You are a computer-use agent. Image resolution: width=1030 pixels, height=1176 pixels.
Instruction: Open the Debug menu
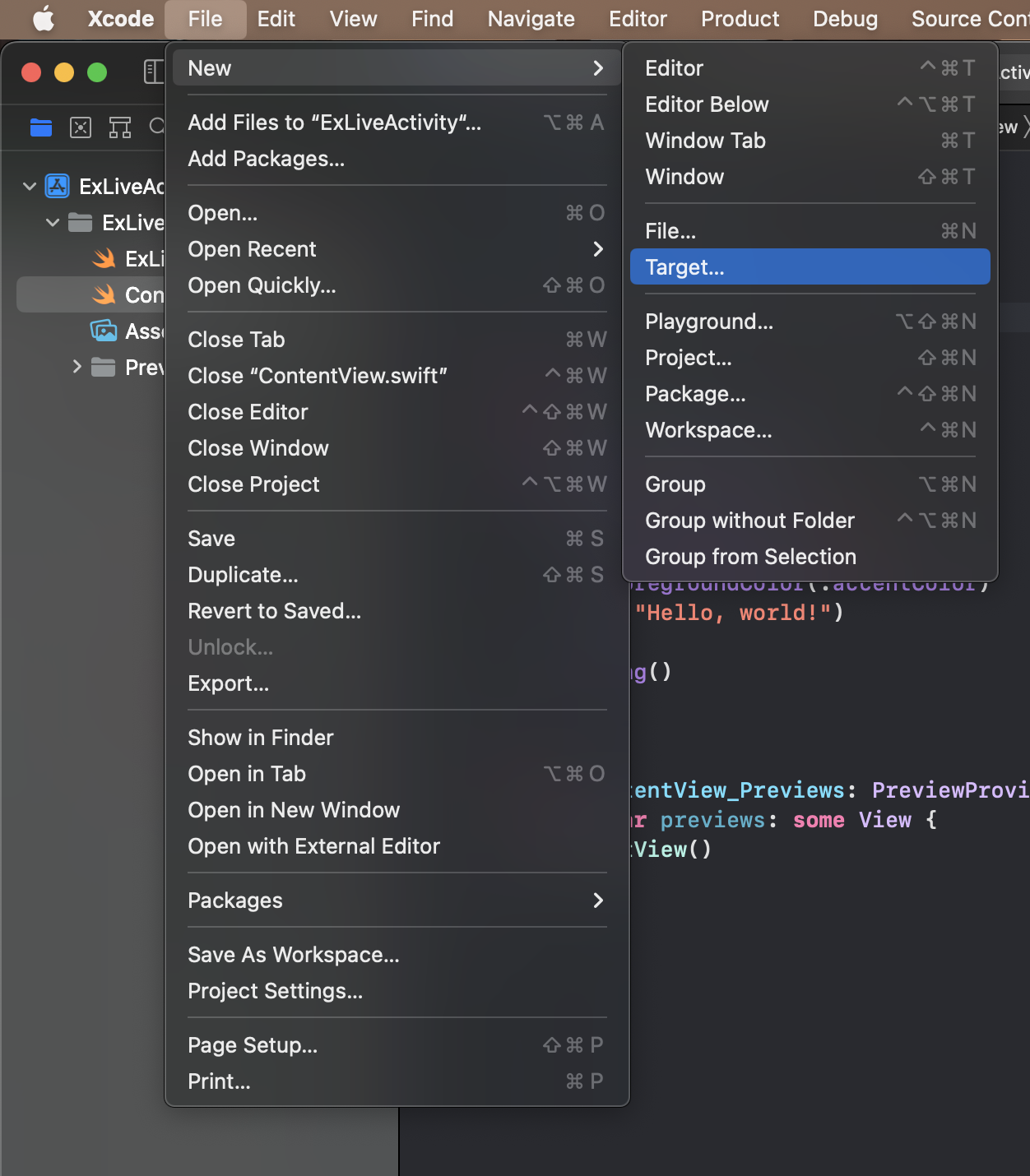click(845, 19)
